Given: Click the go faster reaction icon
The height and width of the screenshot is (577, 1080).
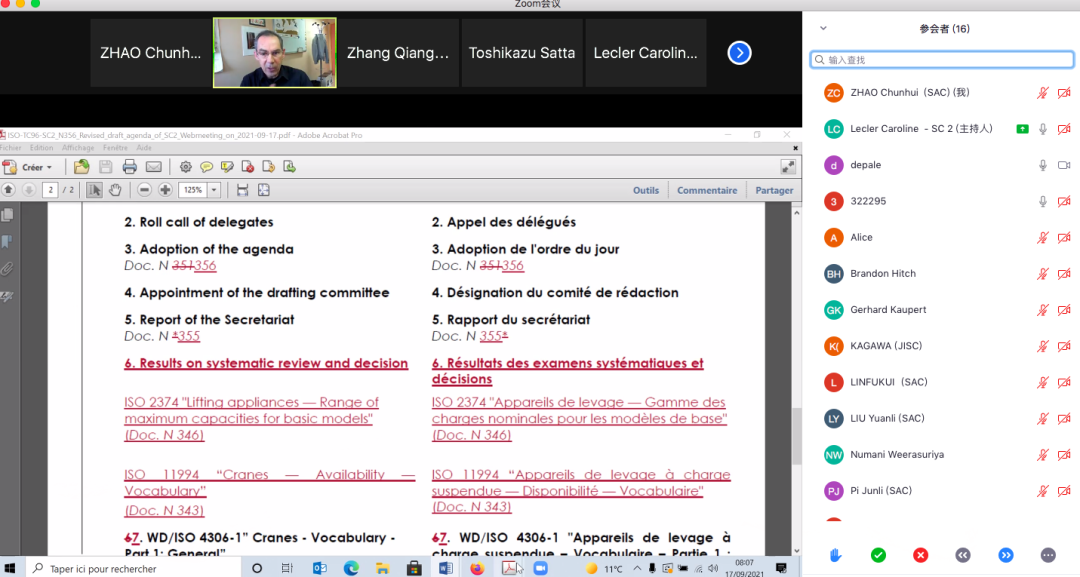Looking at the screenshot, I should point(1006,555).
